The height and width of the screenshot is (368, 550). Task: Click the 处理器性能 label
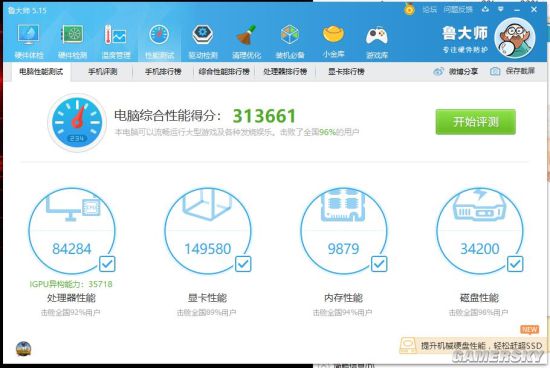(71, 298)
